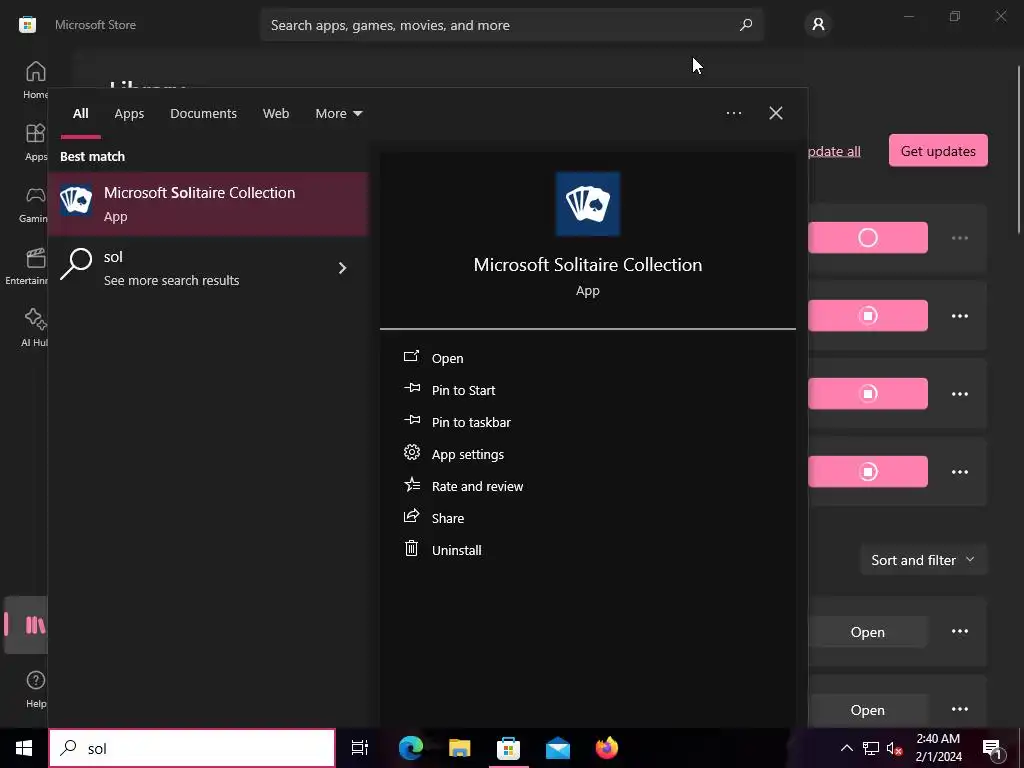Image resolution: width=1024 pixels, height=768 pixels.
Task: Open Help in Store sidebar
Action: point(35,689)
